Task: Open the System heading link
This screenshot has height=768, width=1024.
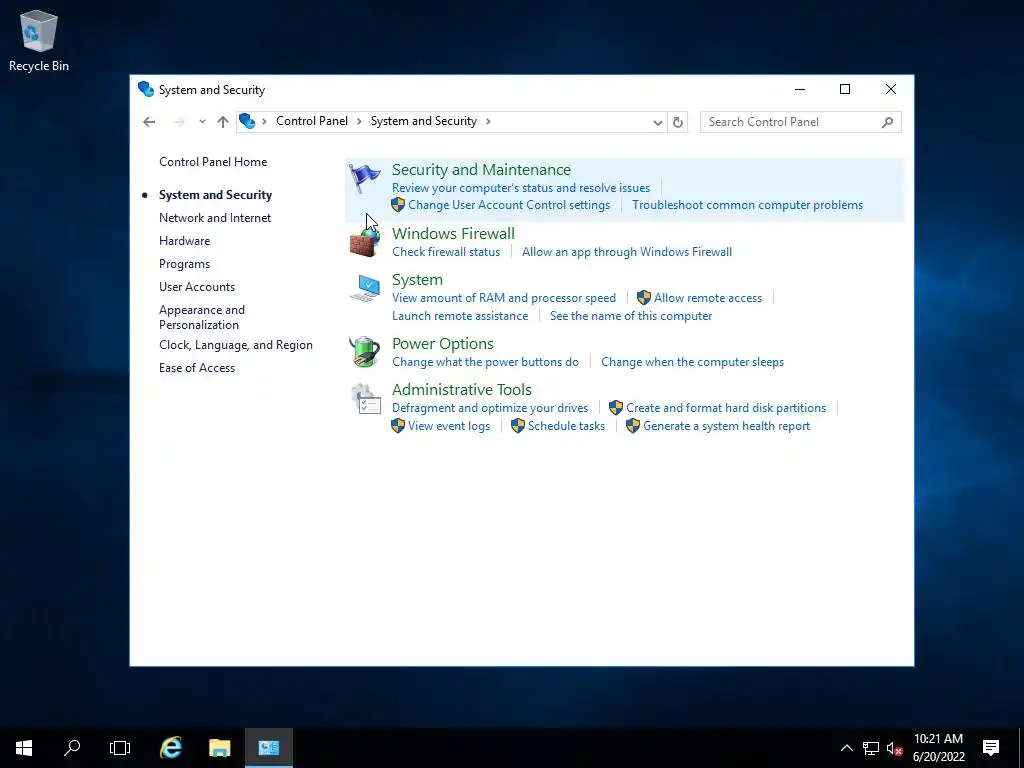Action: click(417, 280)
